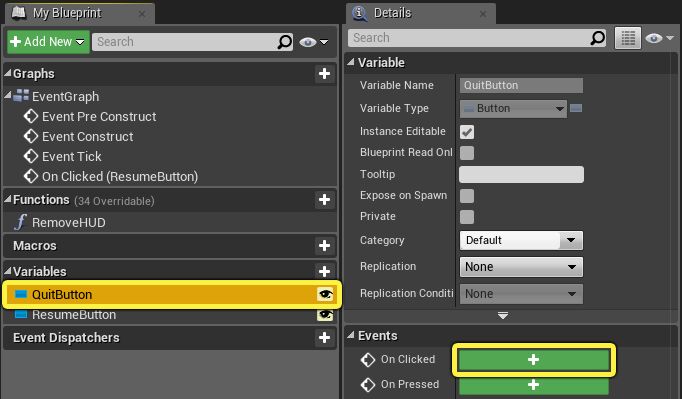Screen dimensions: 682x399
Task: Click the Variable Name field QuitButton
Action: (x=521, y=85)
